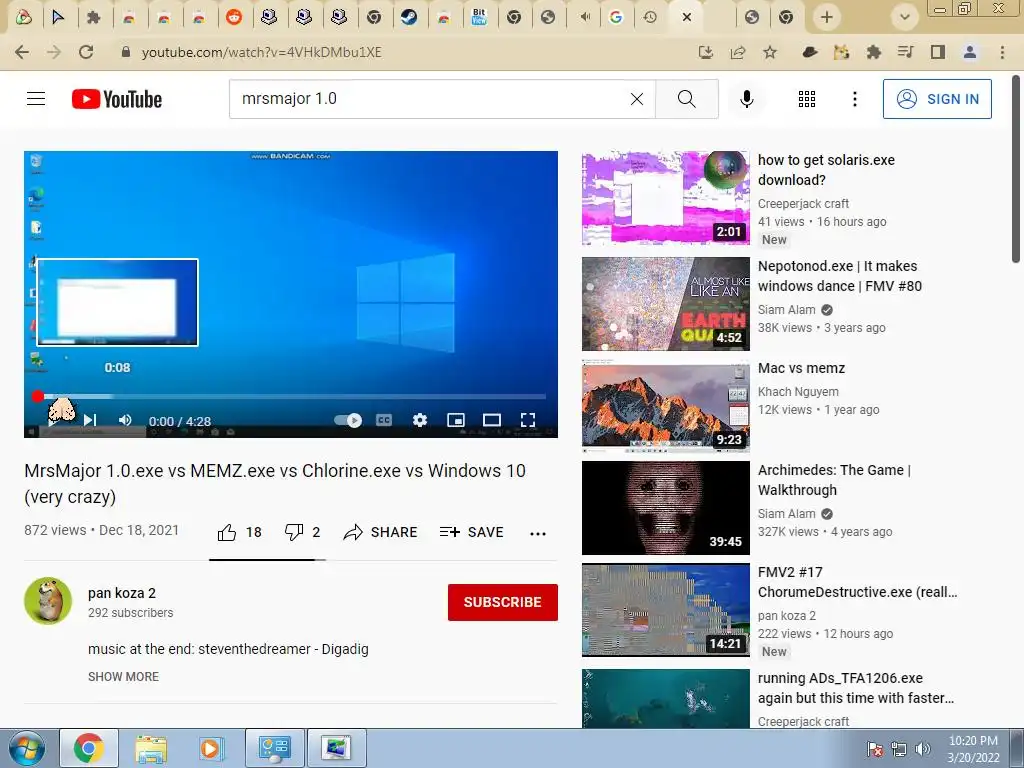
Task: Open system tray volume icon
Action: pos(923,749)
